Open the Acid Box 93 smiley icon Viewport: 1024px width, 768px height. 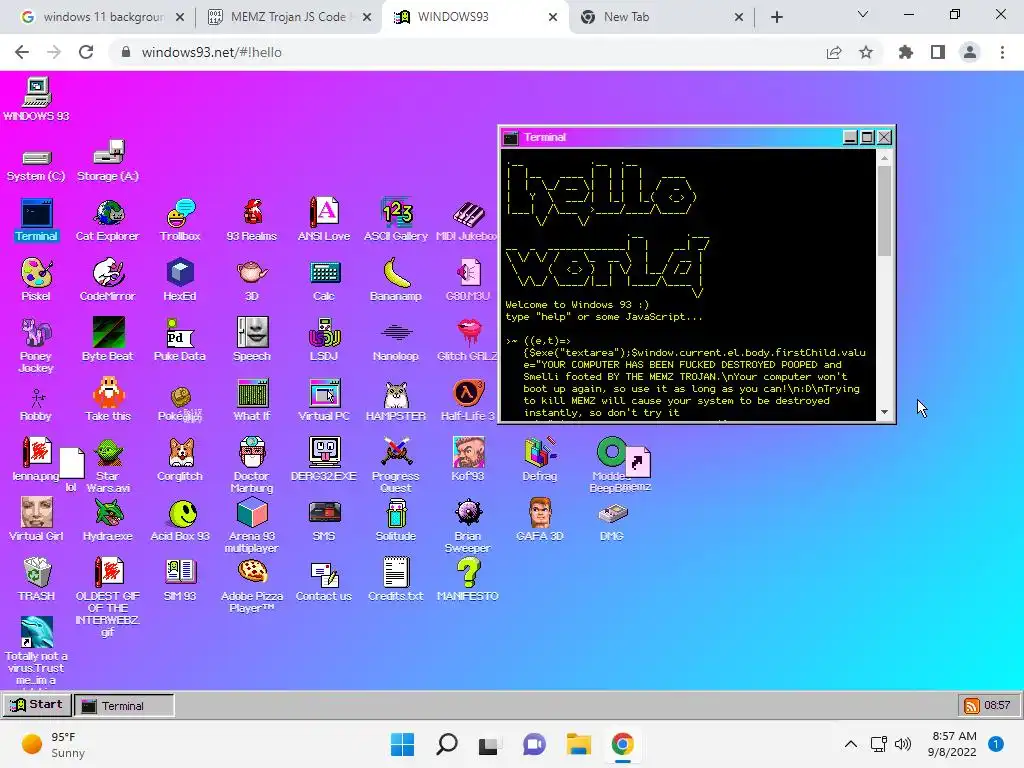(x=180, y=520)
